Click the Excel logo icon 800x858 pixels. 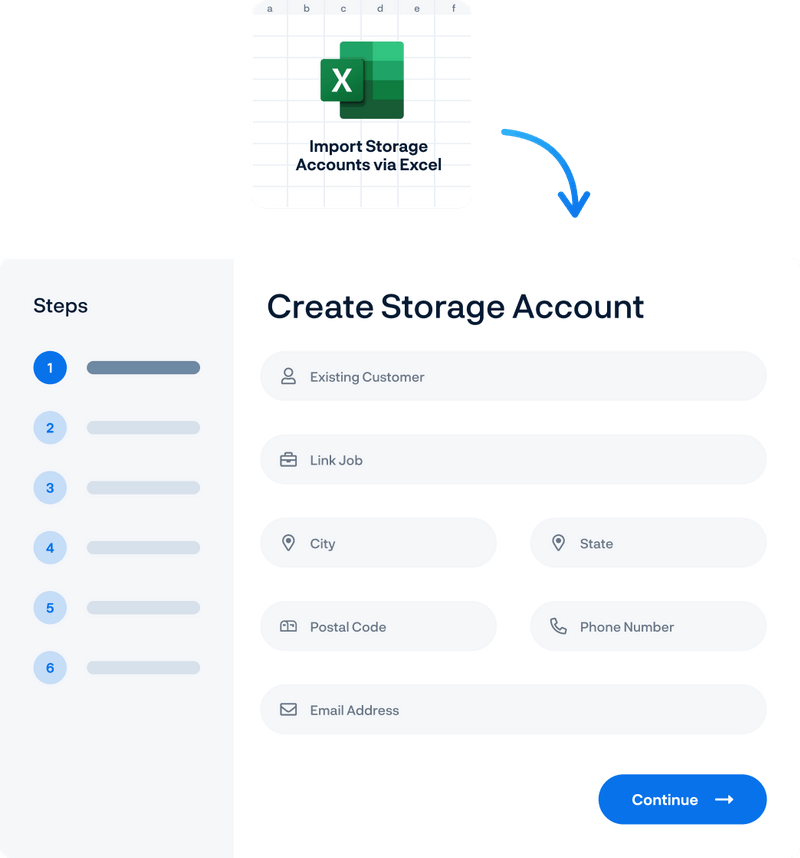tap(361, 78)
